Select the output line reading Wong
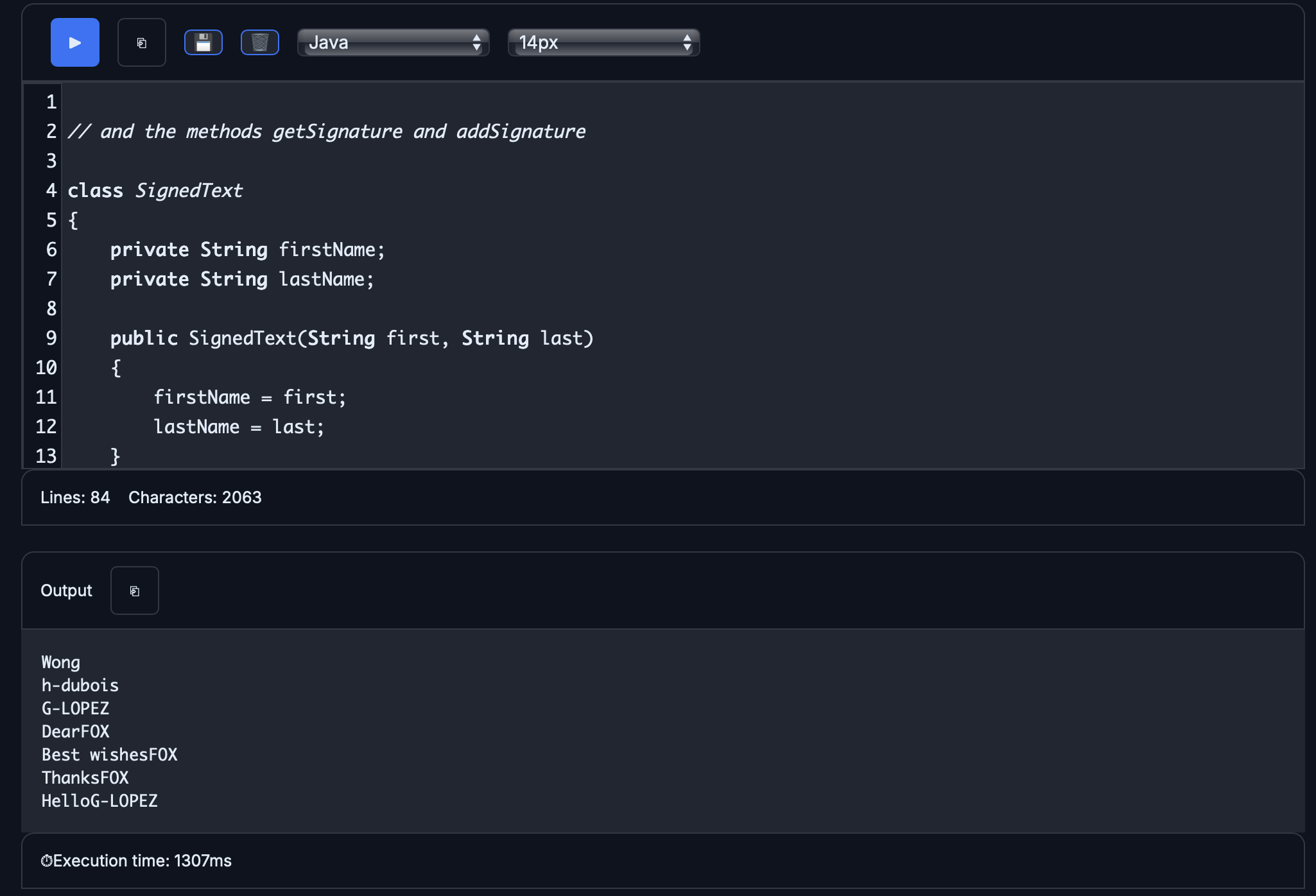Screen dimensions: 1316x896 (x=60, y=662)
